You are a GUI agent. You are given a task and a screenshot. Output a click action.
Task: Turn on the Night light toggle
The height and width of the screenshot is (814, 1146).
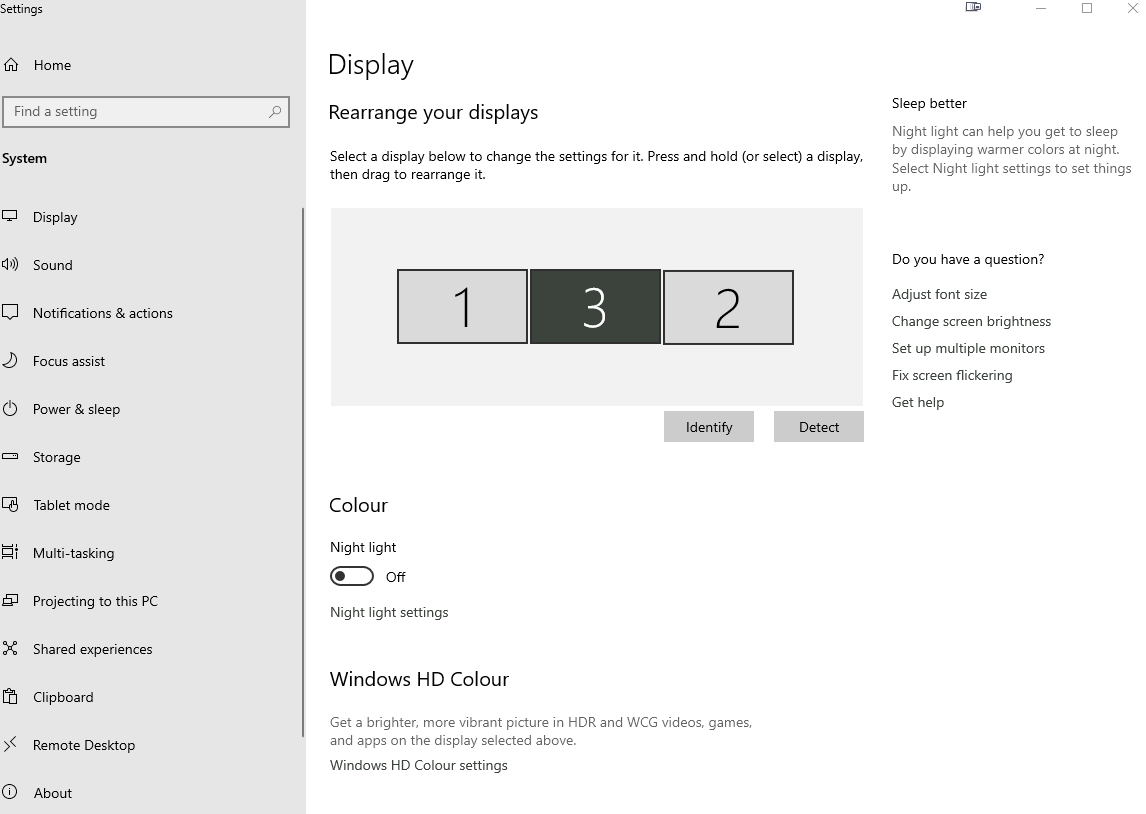pos(352,577)
